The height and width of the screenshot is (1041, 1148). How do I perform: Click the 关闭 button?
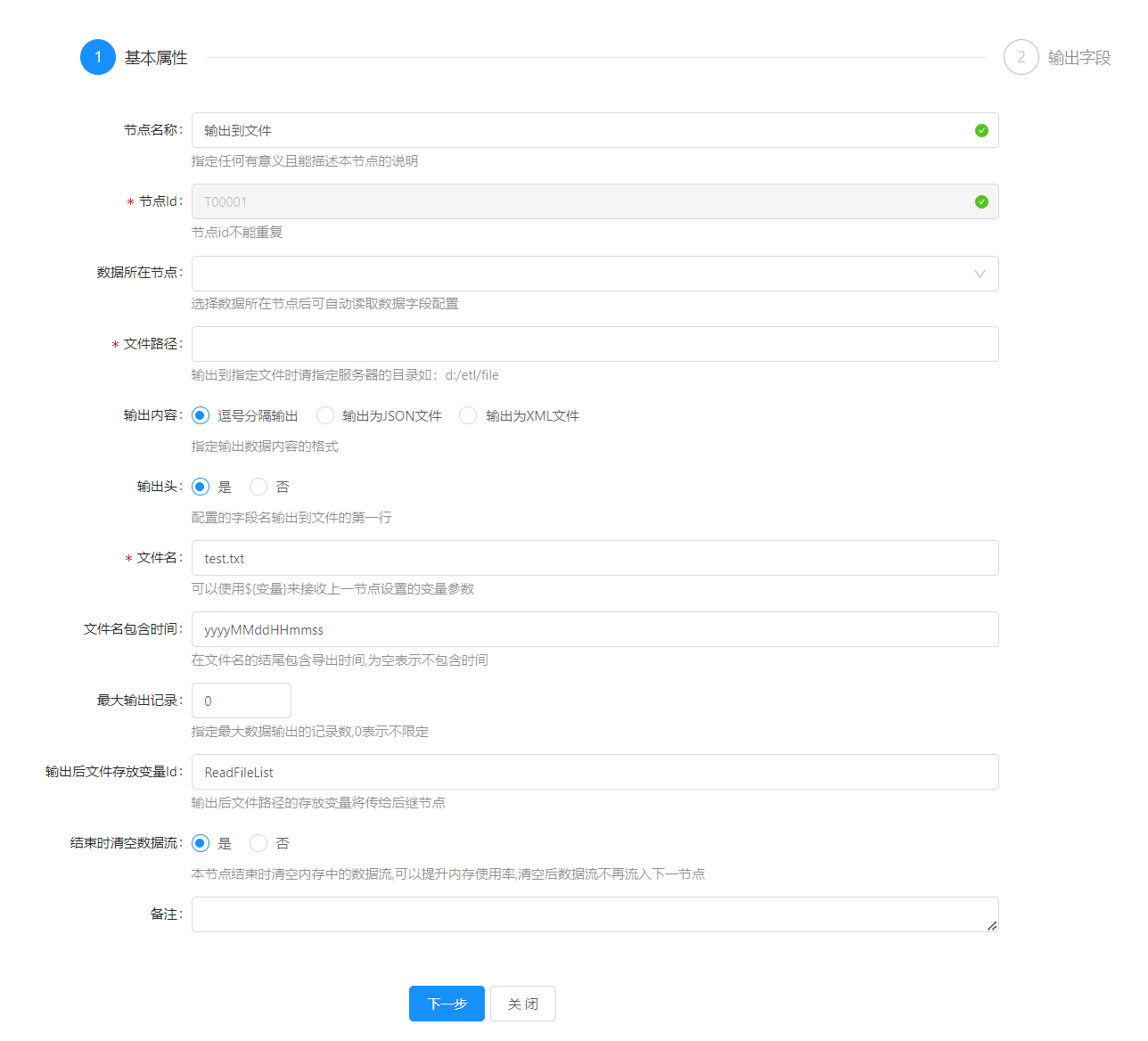pyautogui.click(x=523, y=1004)
